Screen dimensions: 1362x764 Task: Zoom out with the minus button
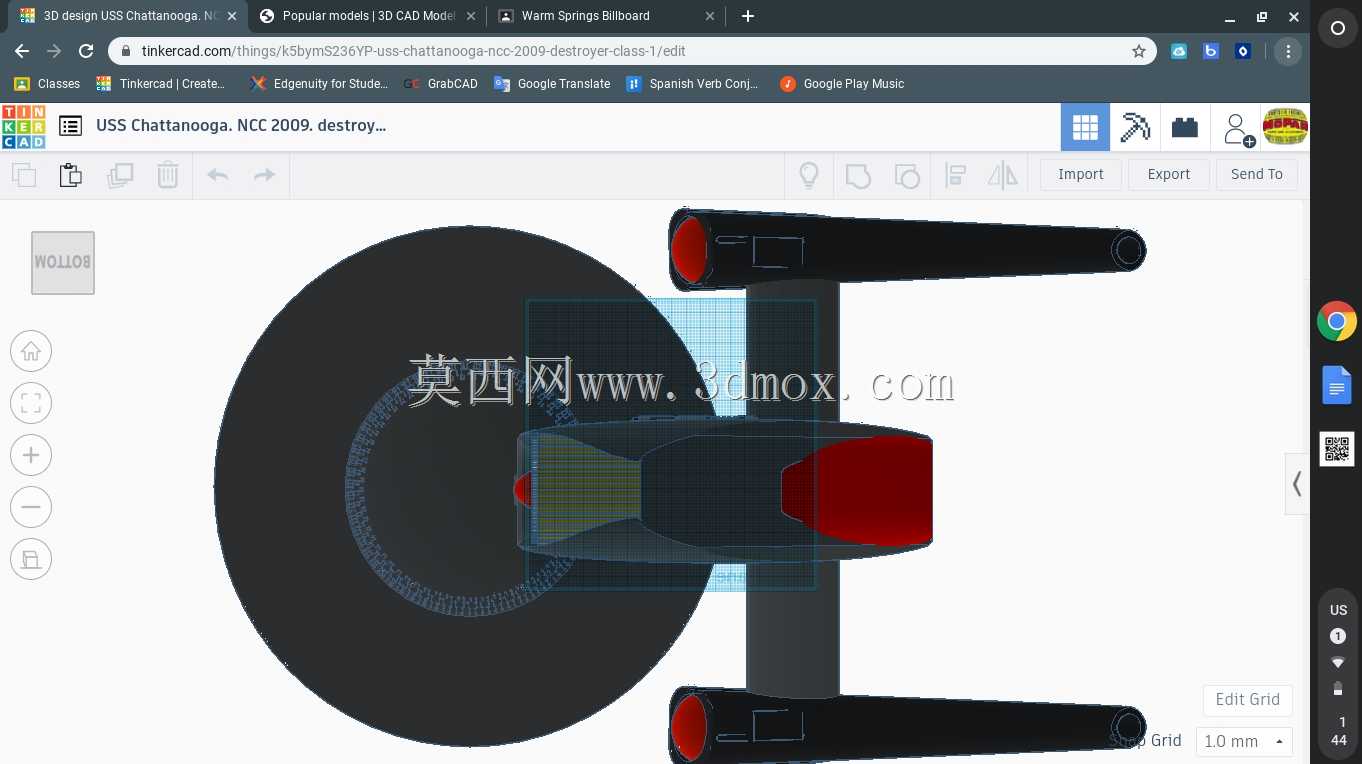point(31,507)
